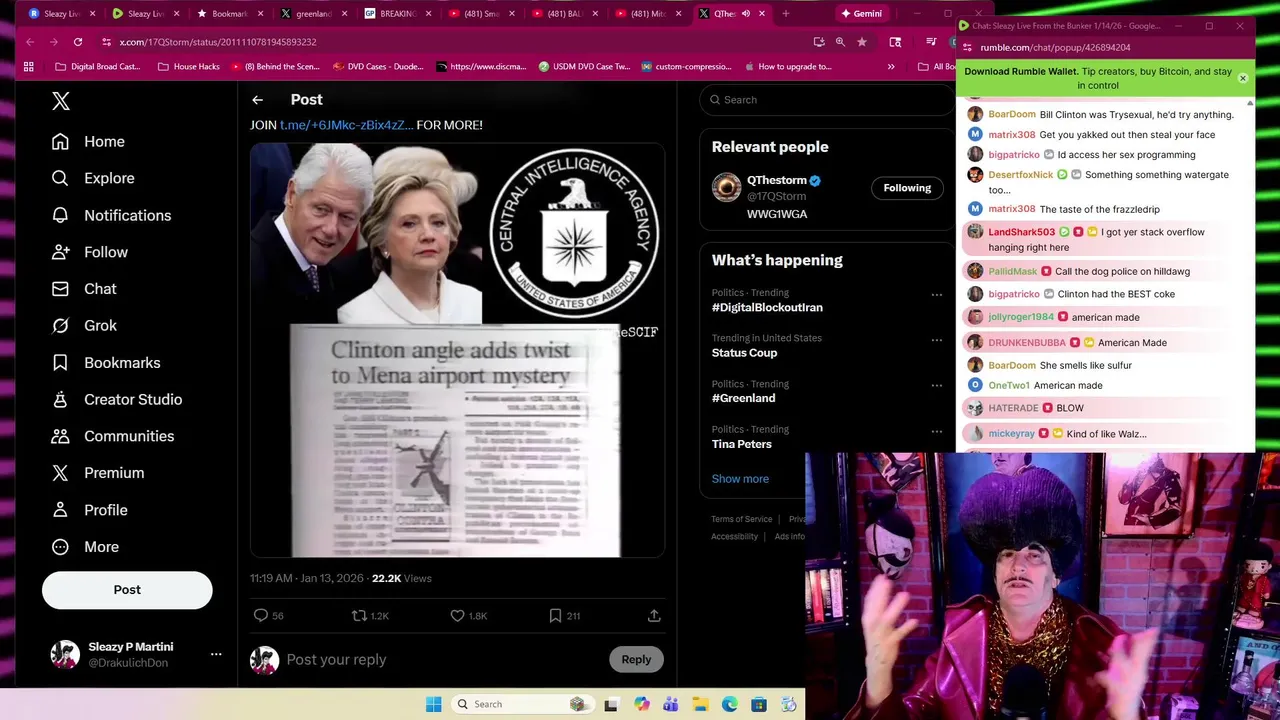
Task: Dismiss the Rumble Wallet banner
Action: coord(1243,78)
